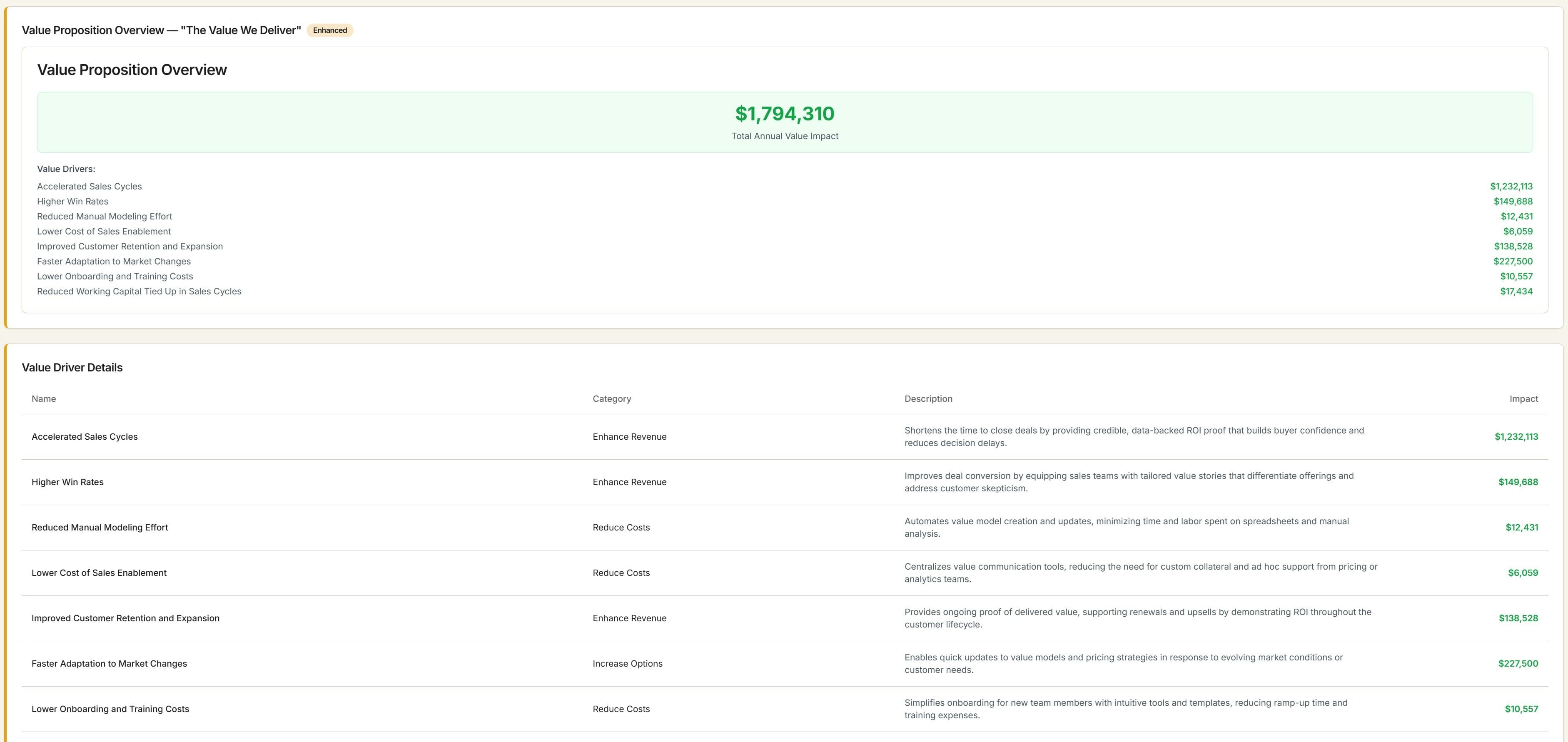Click the Name column header
Image resolution: width=1568 pixels, height=742 pixels.
pos(43,399)
